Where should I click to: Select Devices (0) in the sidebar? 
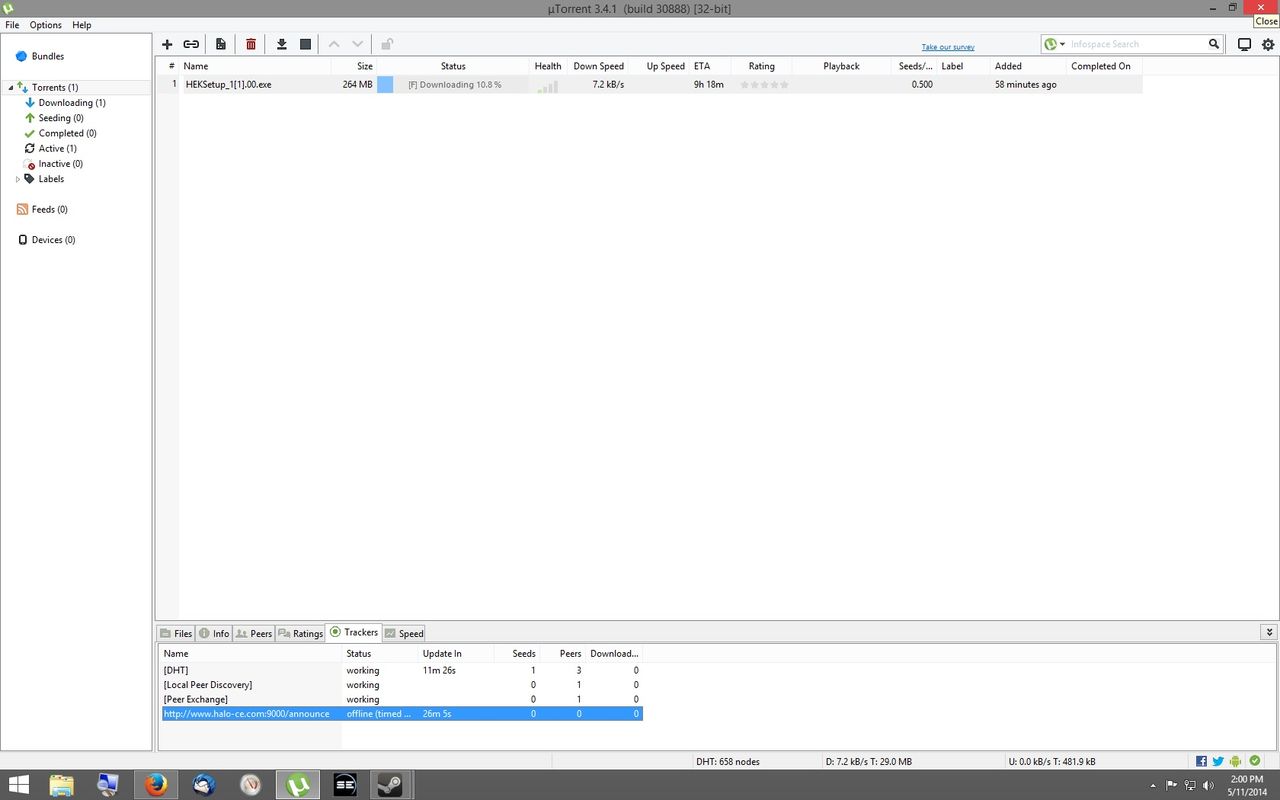click(53, 240)
